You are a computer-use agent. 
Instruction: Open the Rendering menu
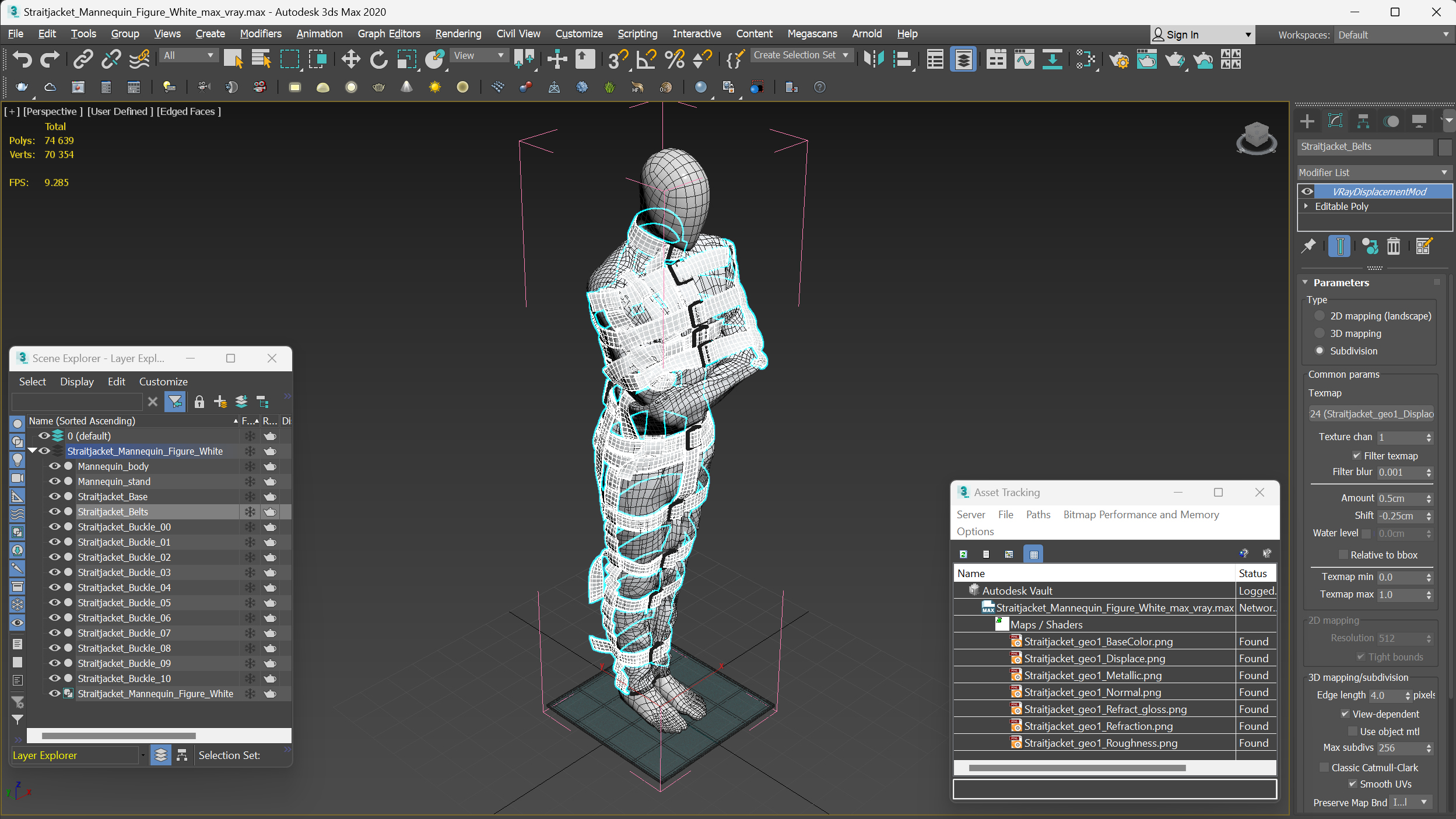point(458,34)
